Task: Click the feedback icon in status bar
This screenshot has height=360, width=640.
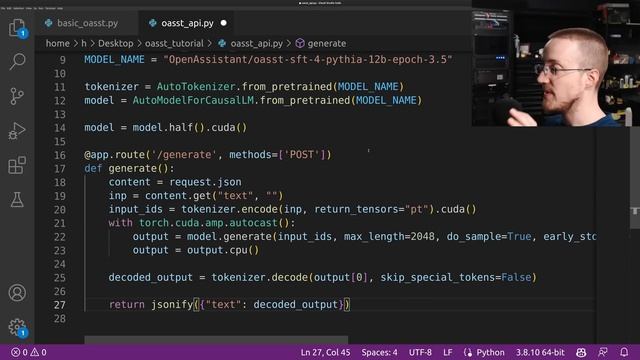Action: pos(603,352)
